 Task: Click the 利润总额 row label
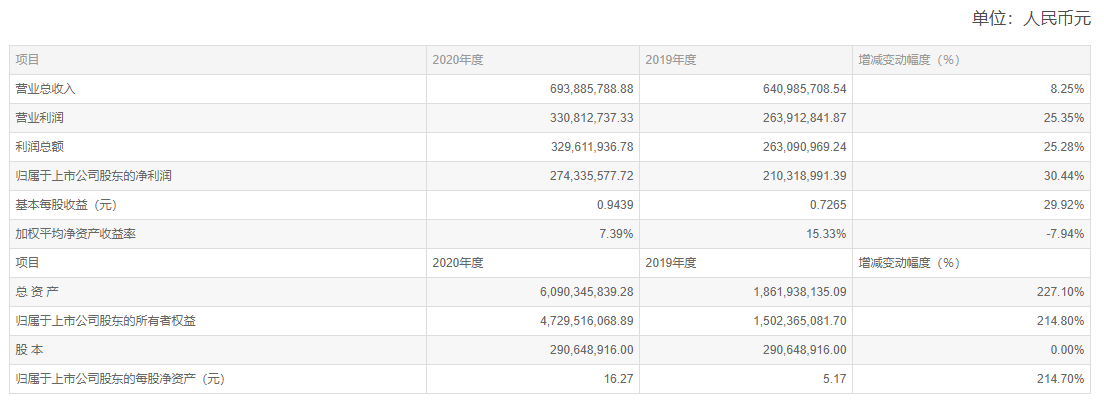point(40,147)
